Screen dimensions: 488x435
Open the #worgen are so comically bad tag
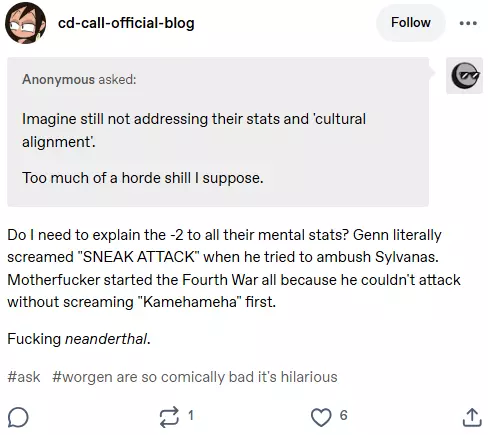(195, 377)
